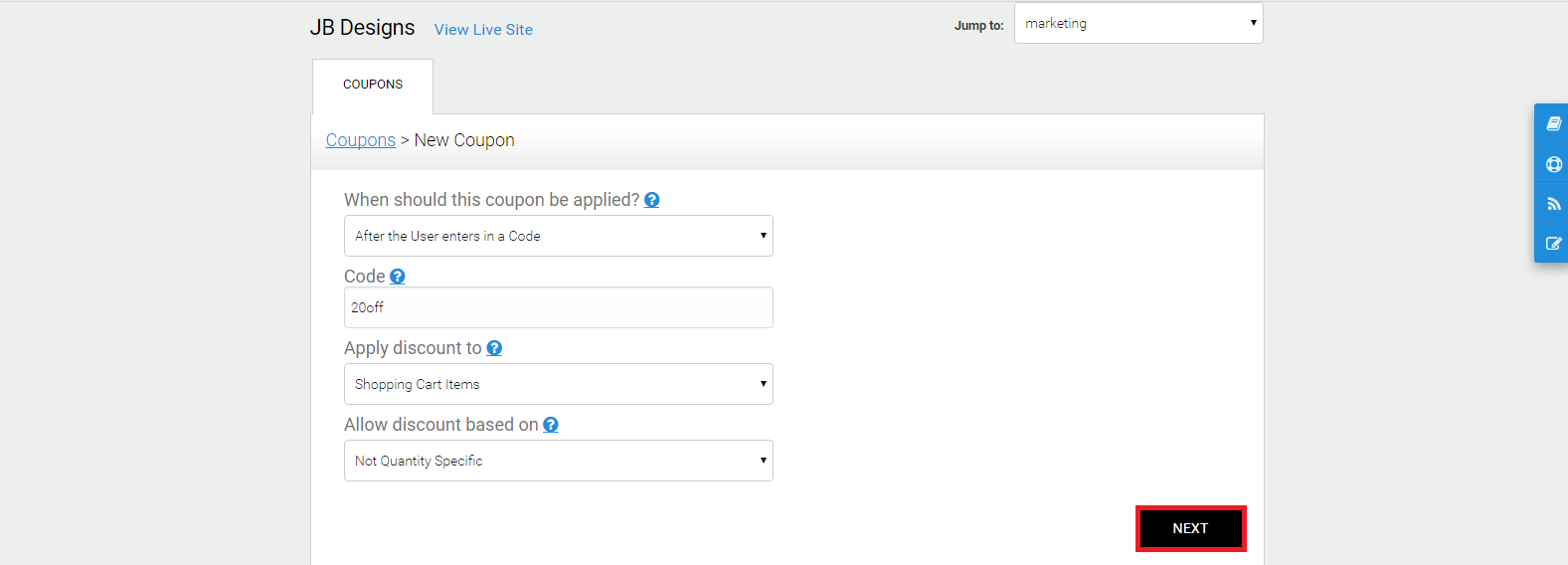Click the Coupons breadcrumb link
The width and height of the screenshot is (1568, 565).
360,140
